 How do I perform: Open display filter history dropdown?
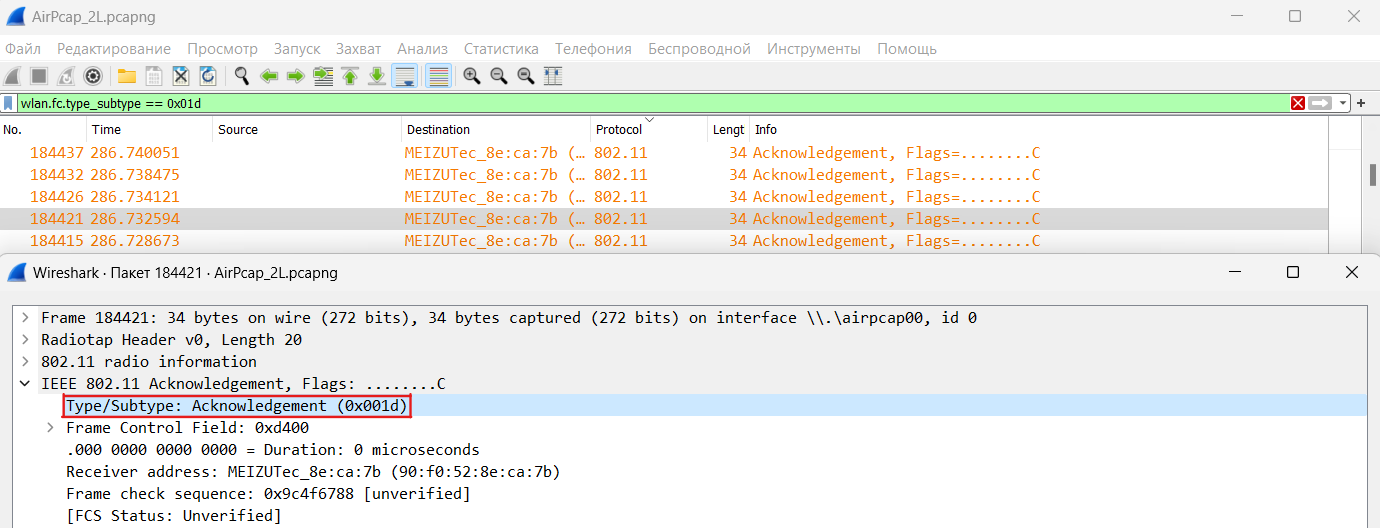[1343, 103]
